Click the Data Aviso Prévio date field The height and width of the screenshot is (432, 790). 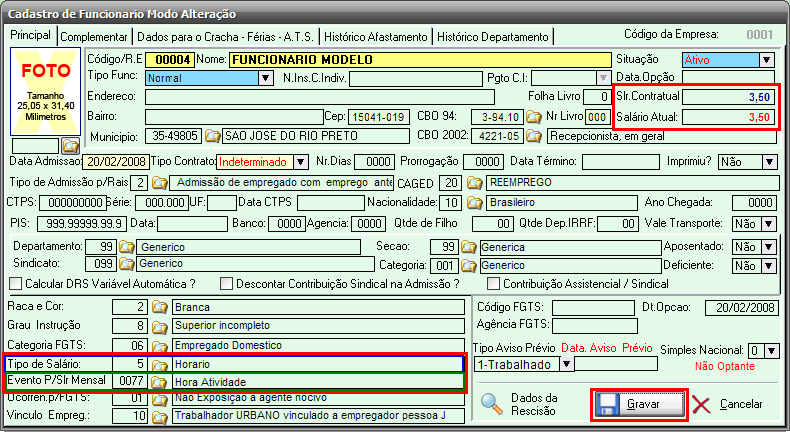[616, 364]
